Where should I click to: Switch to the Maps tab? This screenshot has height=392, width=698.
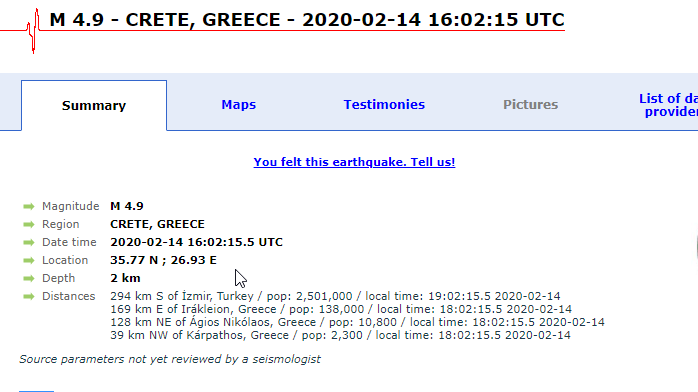click(x=239, y=105)
